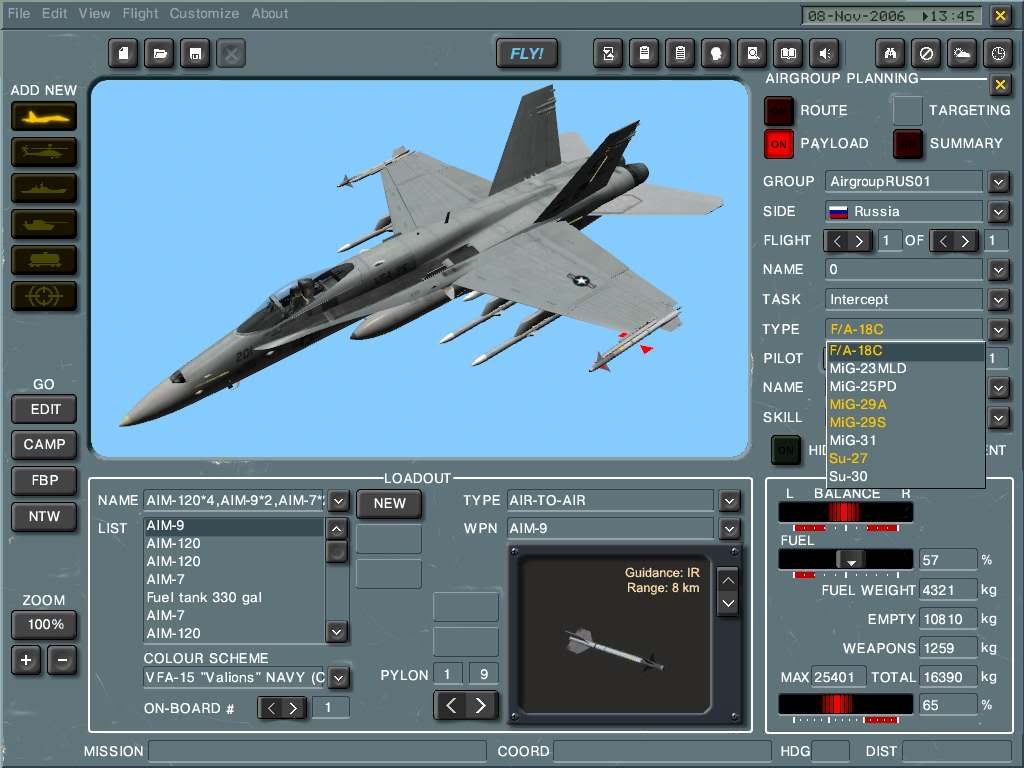Add a new ship unit

pos(43,188)
